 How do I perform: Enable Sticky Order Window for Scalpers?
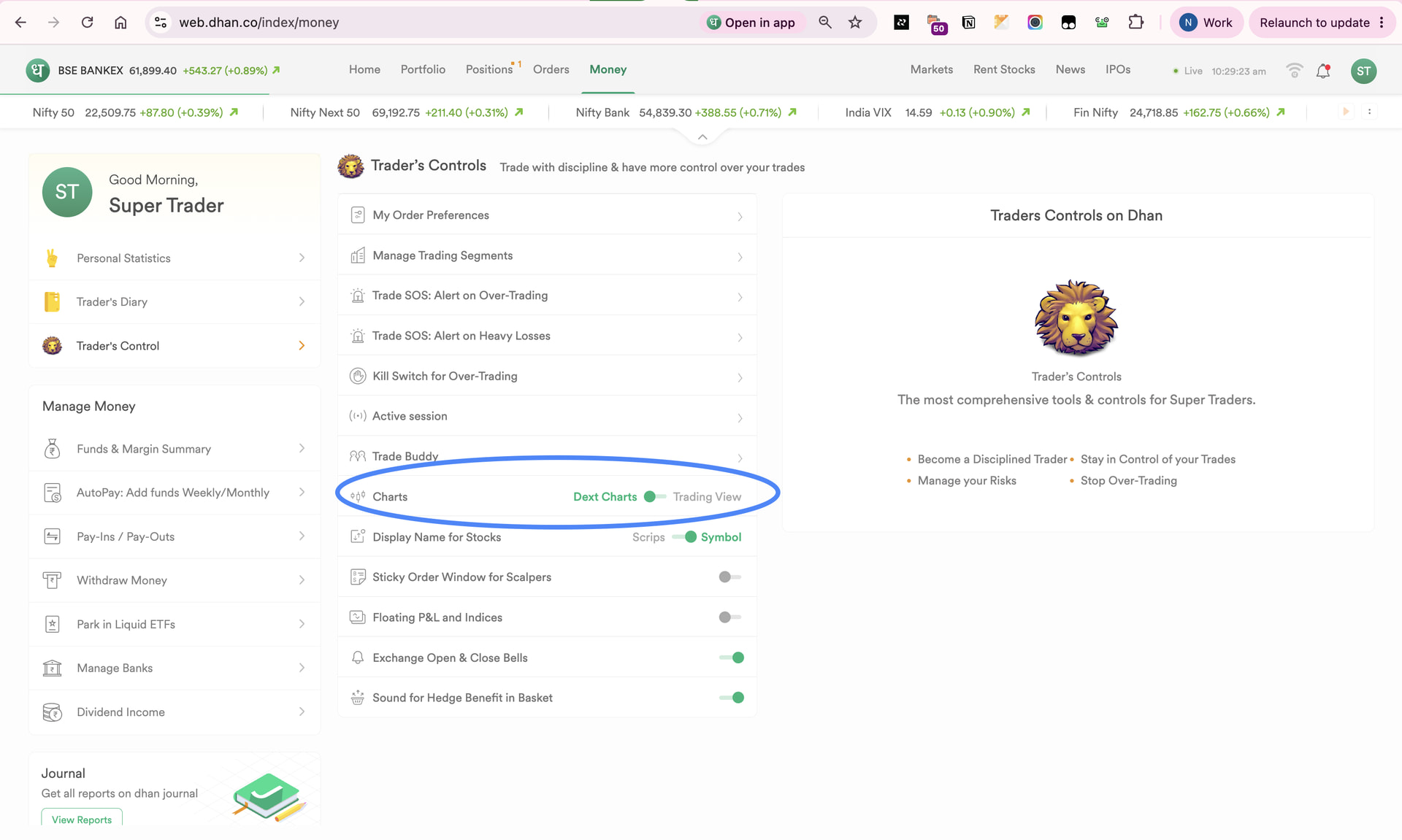tap(729, 577)
